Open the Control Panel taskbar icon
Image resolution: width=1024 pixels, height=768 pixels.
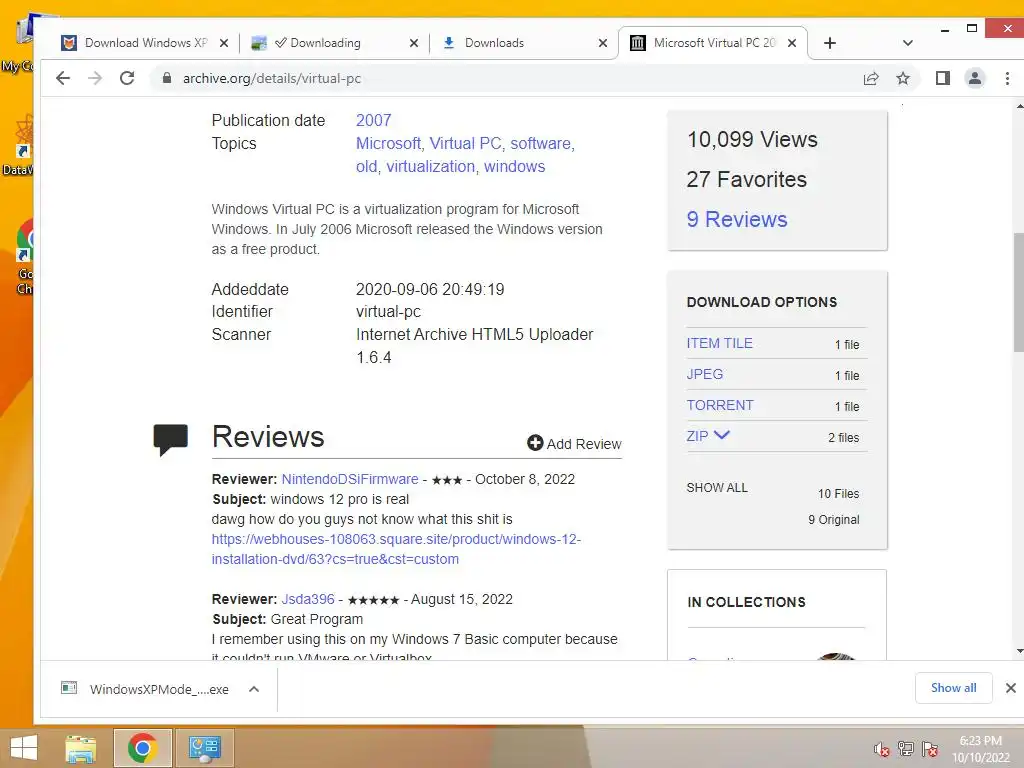[x=204, y=748]
